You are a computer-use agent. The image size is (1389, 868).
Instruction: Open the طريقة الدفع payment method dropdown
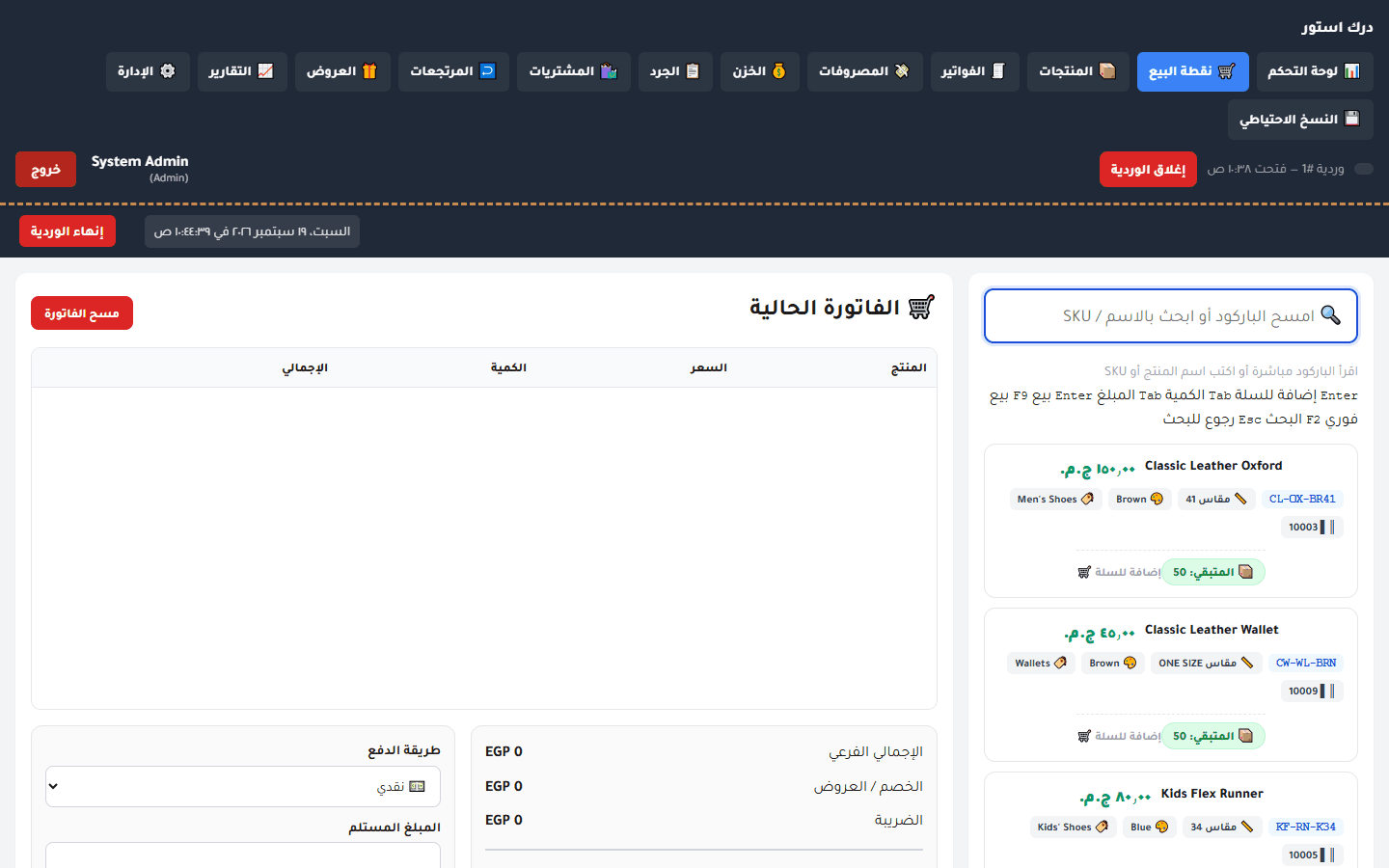pos(243,787)
